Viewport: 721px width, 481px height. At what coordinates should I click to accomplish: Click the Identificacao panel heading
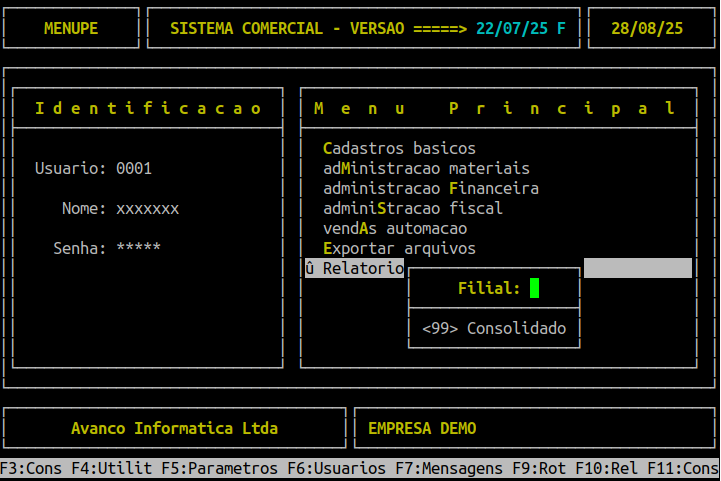pos(148,109)
